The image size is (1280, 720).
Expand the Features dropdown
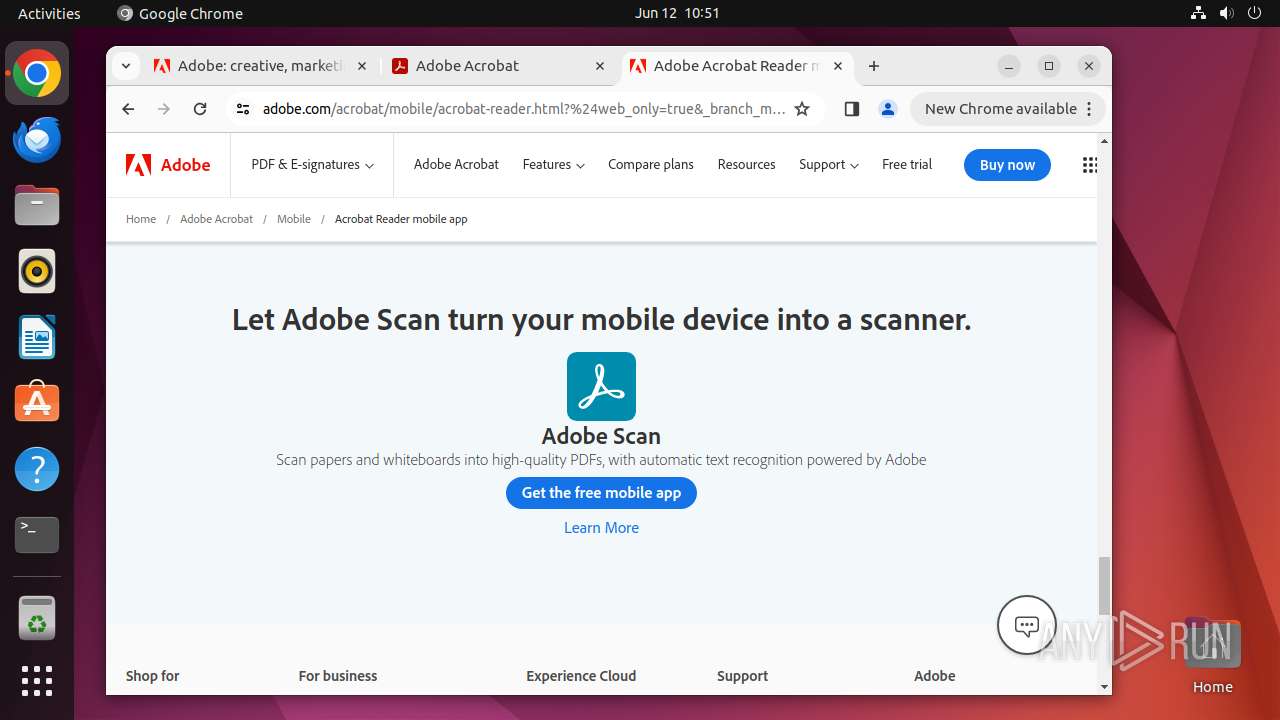(x=553, y=165)
